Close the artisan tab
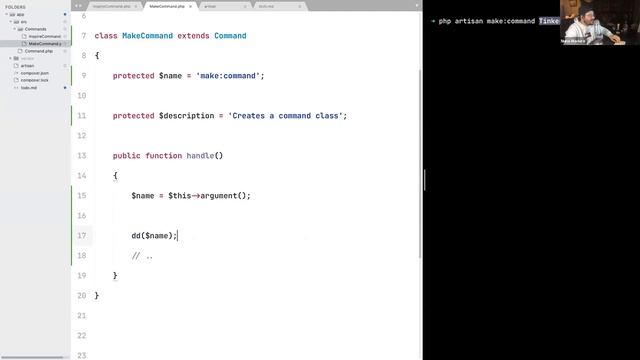 click(245, 7)
